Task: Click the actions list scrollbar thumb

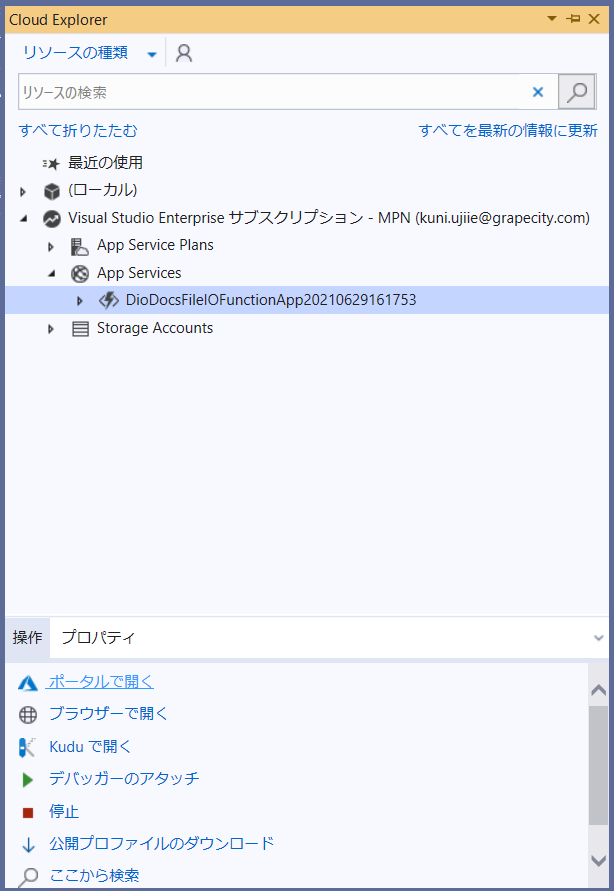Action: (598, 765)
